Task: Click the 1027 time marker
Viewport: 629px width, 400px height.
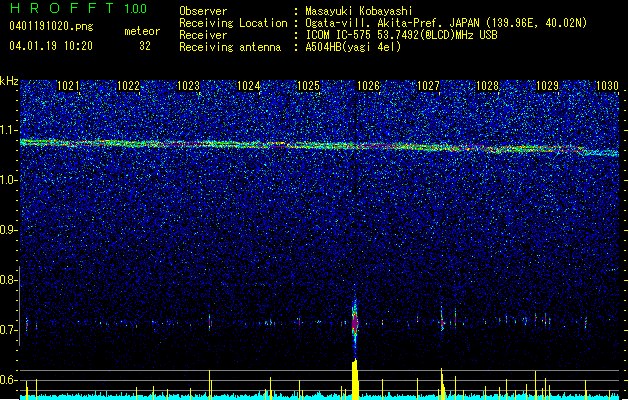Action: click(428, 86)
